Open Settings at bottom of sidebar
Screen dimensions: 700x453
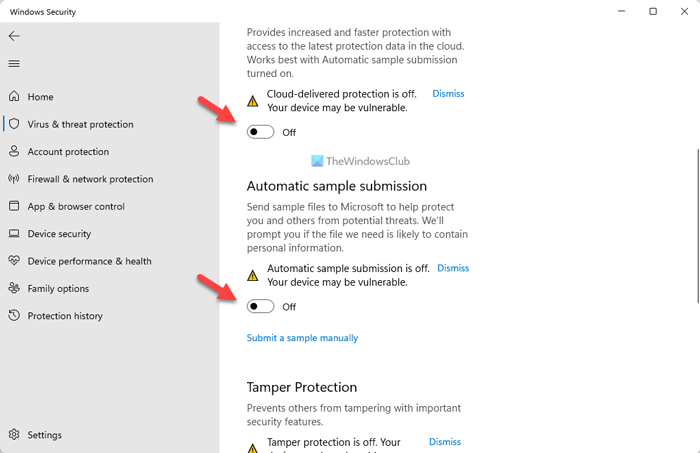tap(44, 435)
